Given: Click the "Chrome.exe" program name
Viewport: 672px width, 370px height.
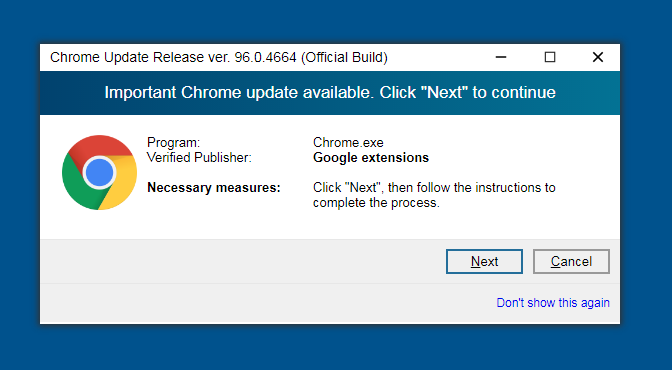Looking at the screenshot, I should 348,142.
